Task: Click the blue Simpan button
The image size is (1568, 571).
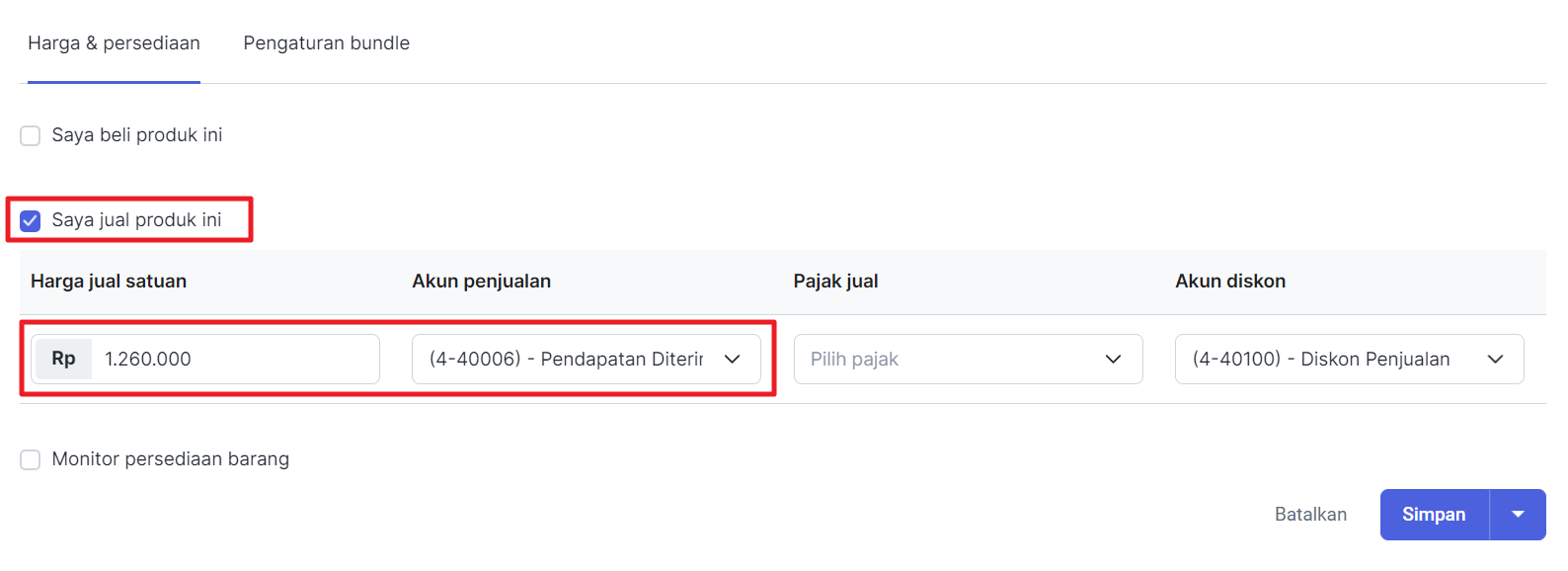Action: click(1434, 515)
